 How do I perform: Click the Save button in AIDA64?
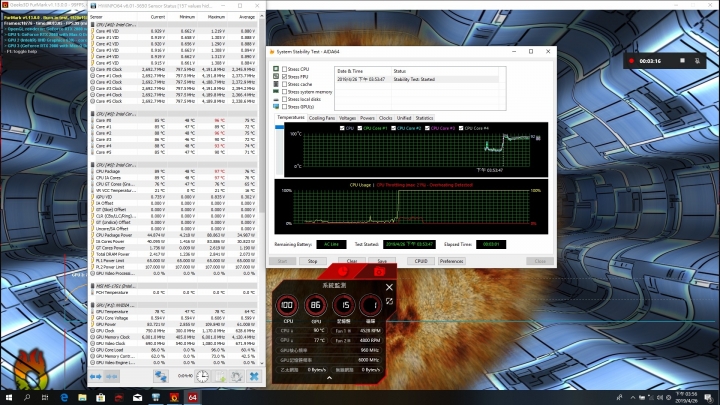[x=382, y=261]
